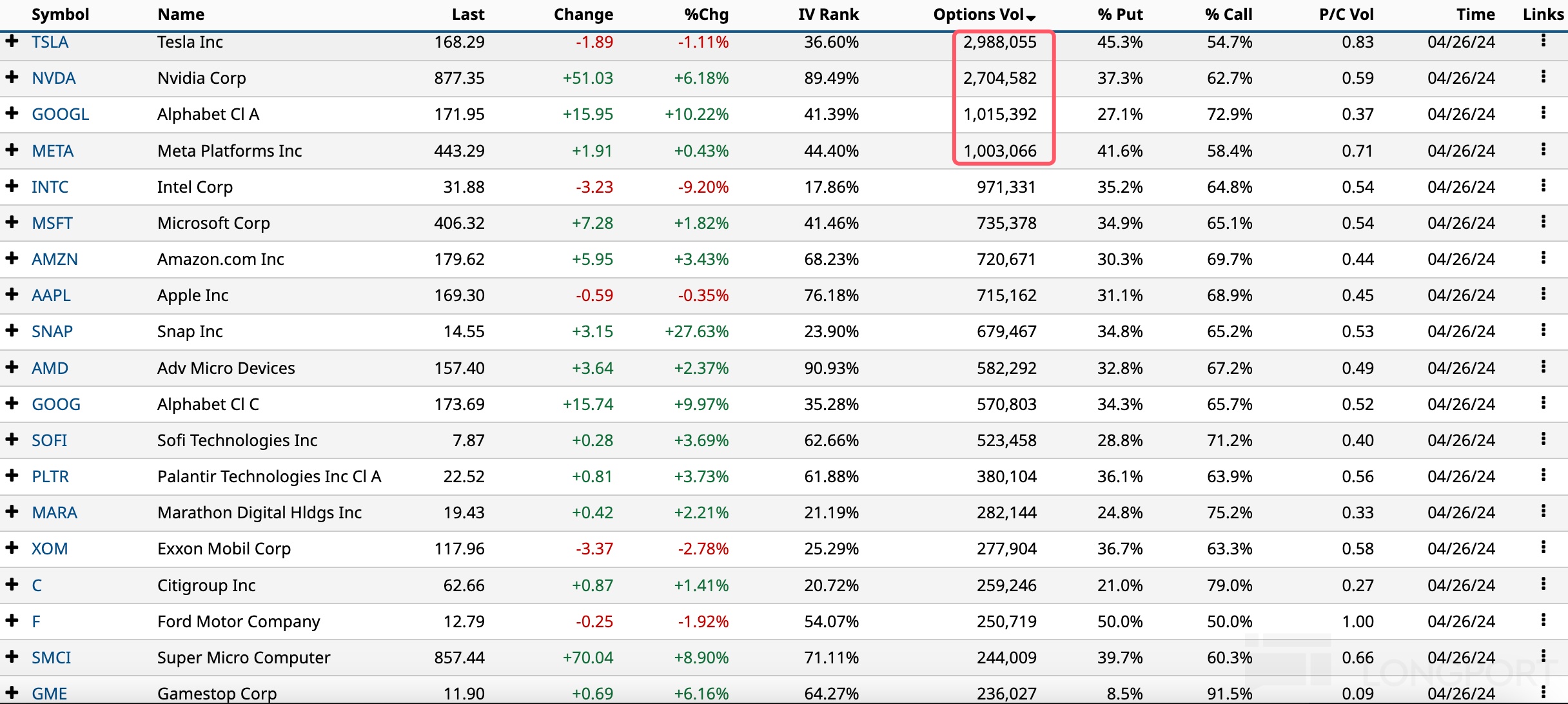The image size is (1568, 704).
Task: Open the SMCI ticker link
Action: coord(52,658)
